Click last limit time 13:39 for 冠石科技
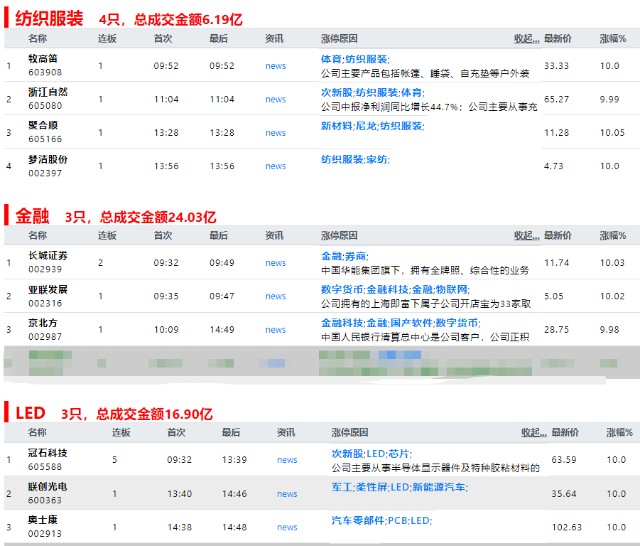 [x=234, y=460]
